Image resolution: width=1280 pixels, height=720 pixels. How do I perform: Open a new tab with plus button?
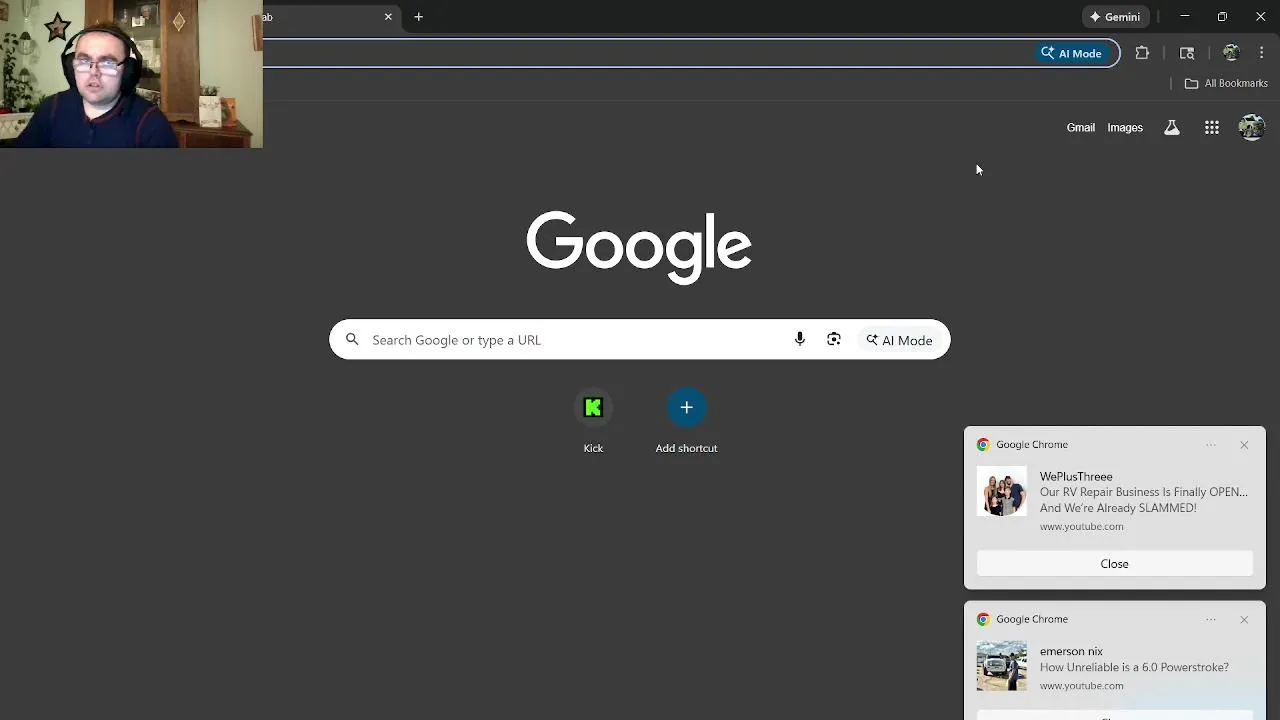coord(419,17)
